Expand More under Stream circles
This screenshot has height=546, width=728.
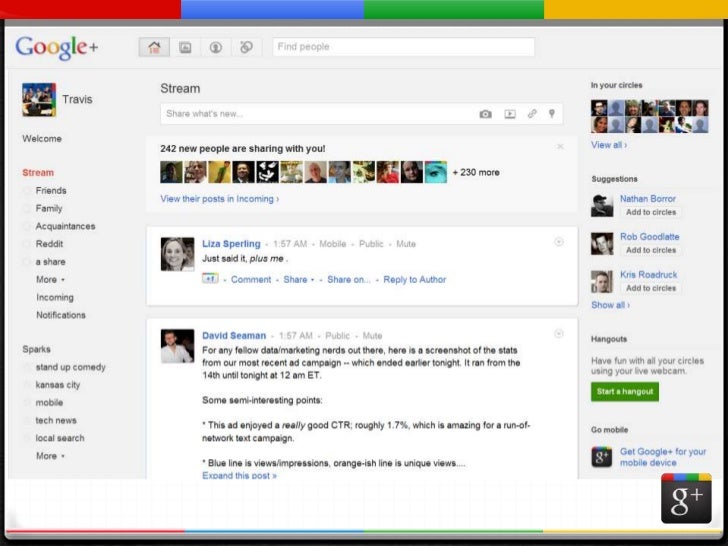pos(50,280)
